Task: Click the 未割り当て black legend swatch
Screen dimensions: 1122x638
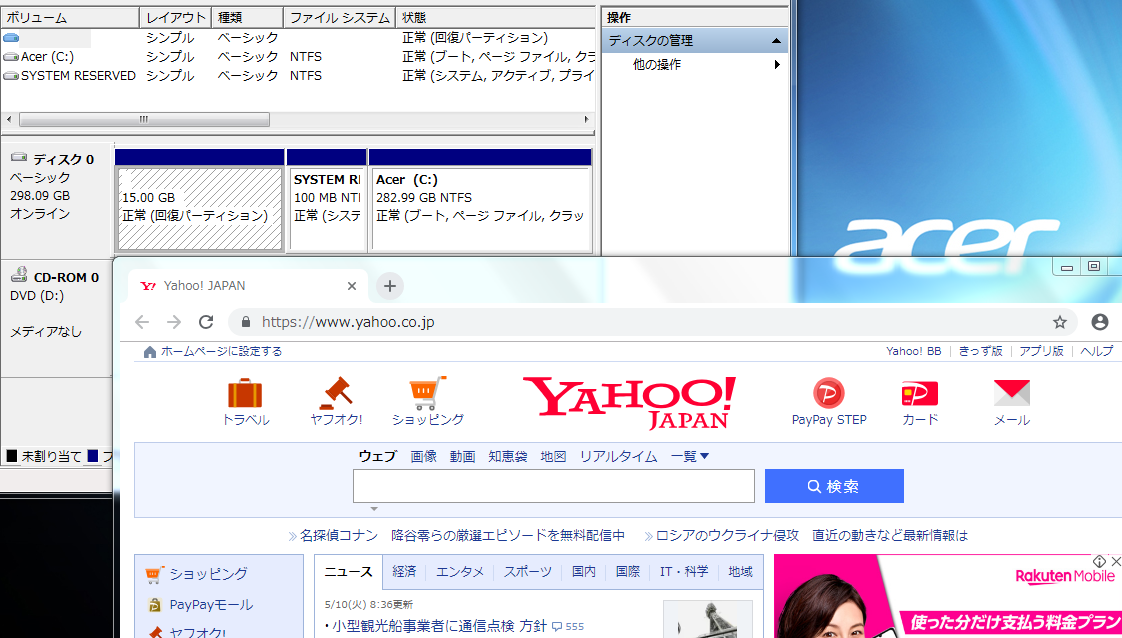Action: pos(11,456)
